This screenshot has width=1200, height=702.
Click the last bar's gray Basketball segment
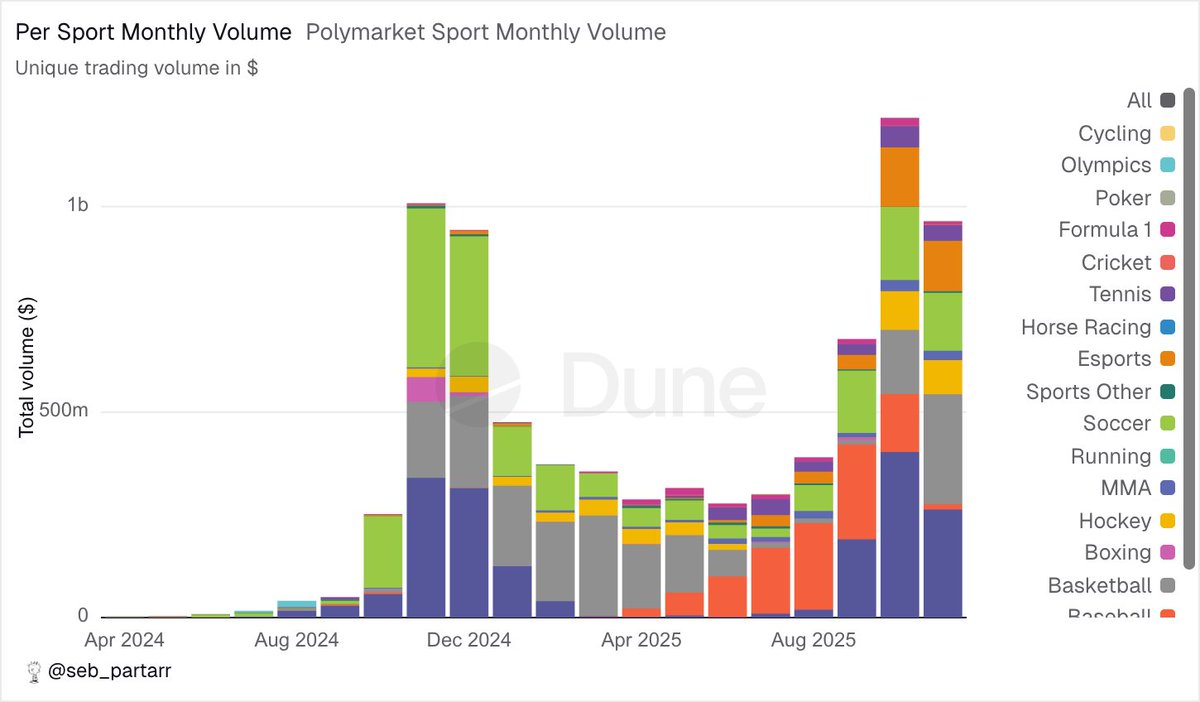[943, 449]
